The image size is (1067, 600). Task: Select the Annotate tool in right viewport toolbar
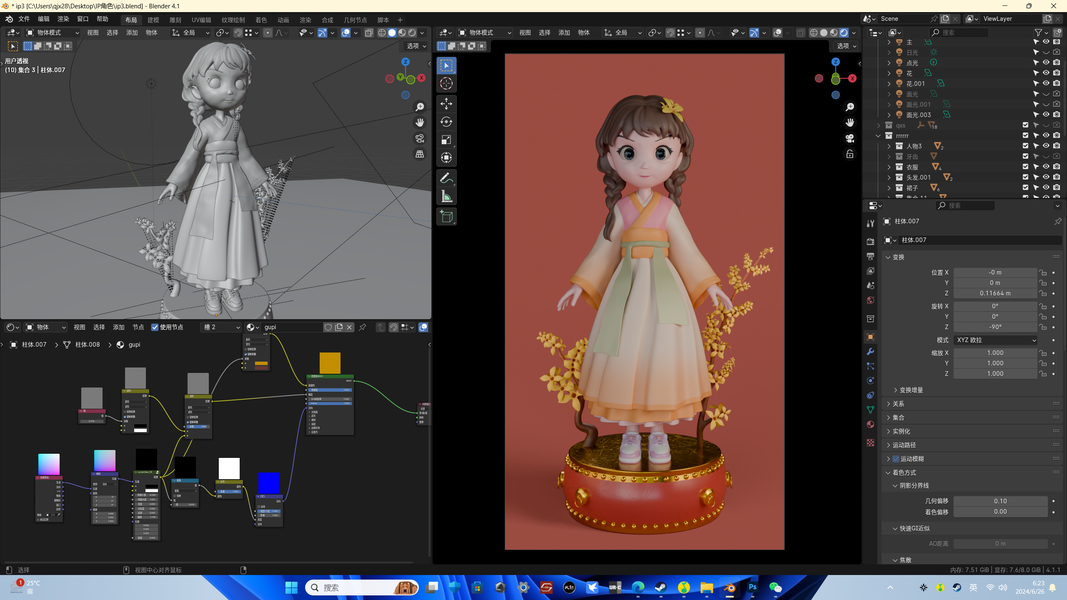(x=446, y=178)
